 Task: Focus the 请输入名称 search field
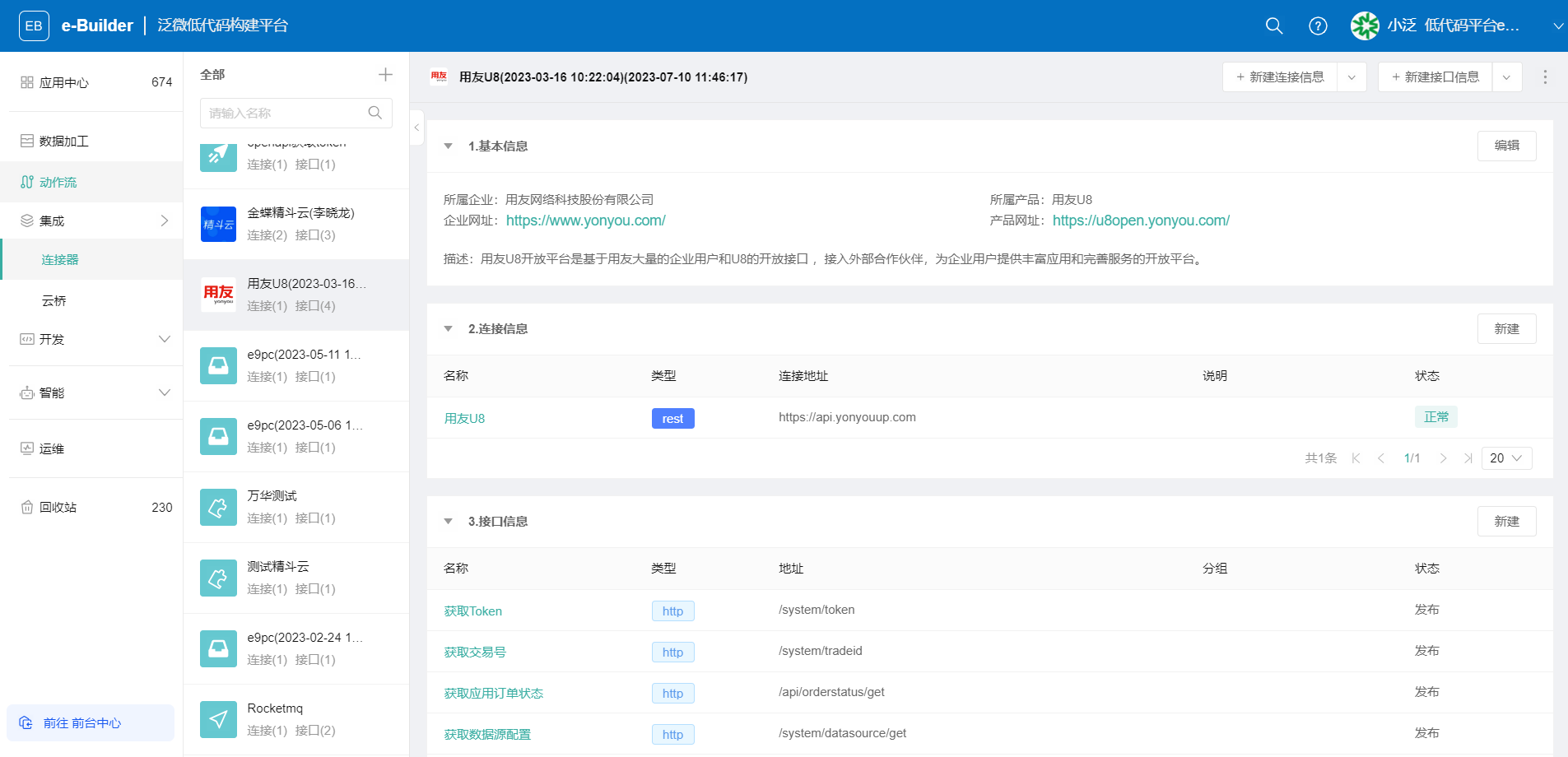296,113
